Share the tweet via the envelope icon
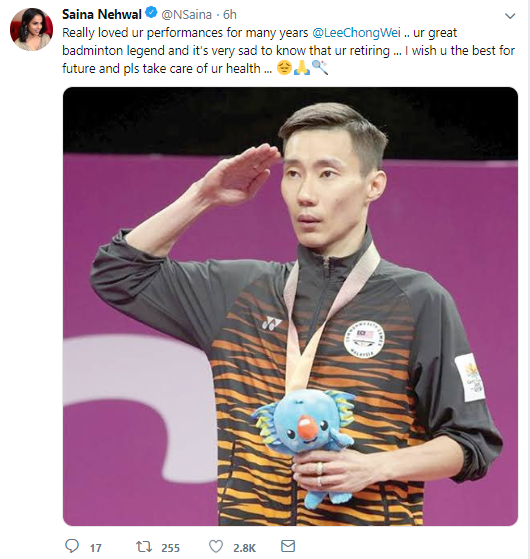This screenshot has height=559, width=530. (x=288, y=546)
